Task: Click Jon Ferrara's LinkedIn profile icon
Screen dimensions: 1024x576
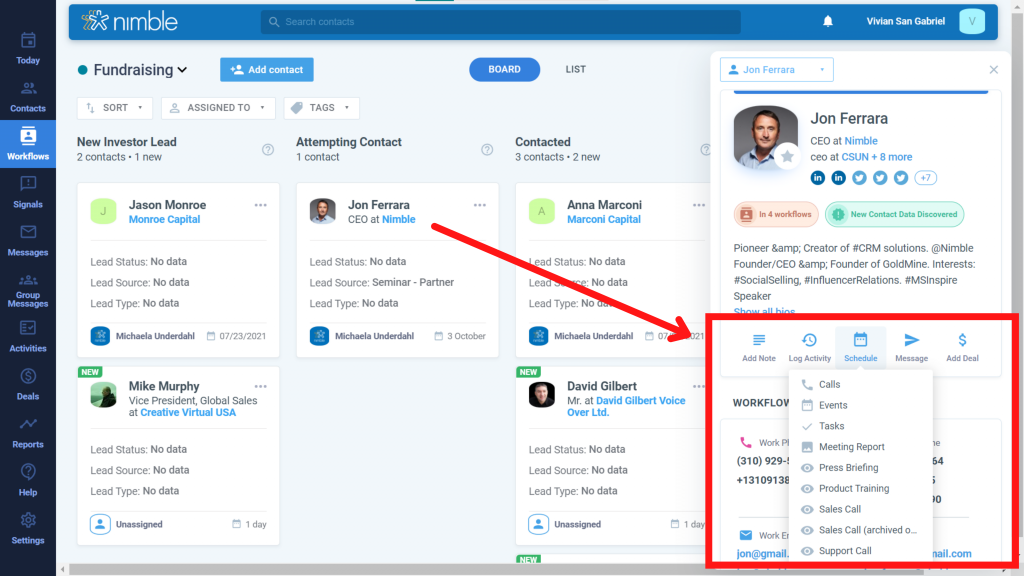Action: pos(818,178)
